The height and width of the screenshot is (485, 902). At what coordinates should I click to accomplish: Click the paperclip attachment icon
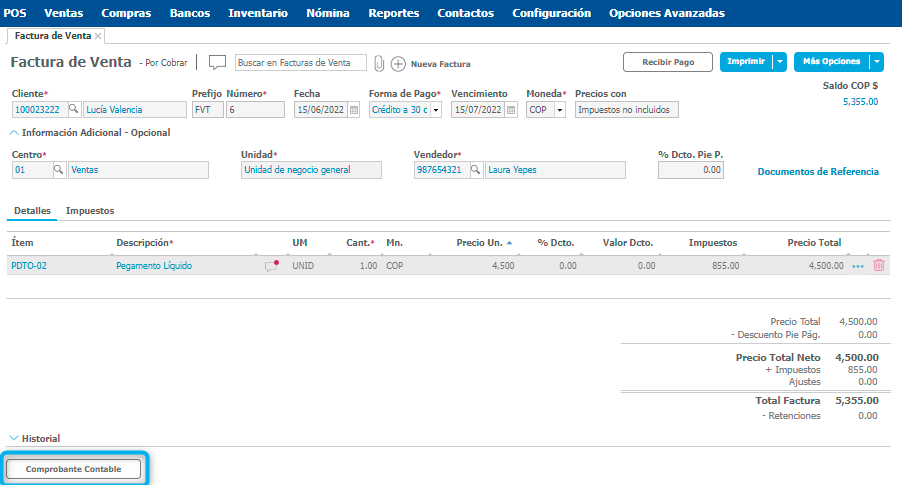pyautogui.click(x=379, y=63)
